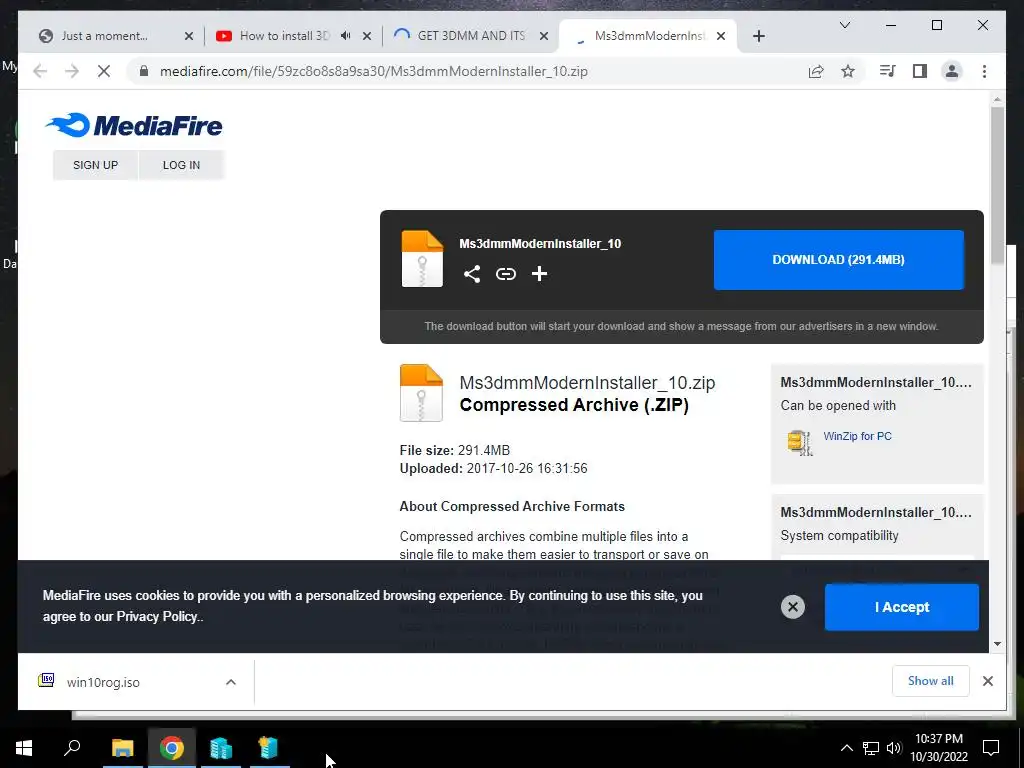Open Chrome side panel icon

tap(920, 71)
